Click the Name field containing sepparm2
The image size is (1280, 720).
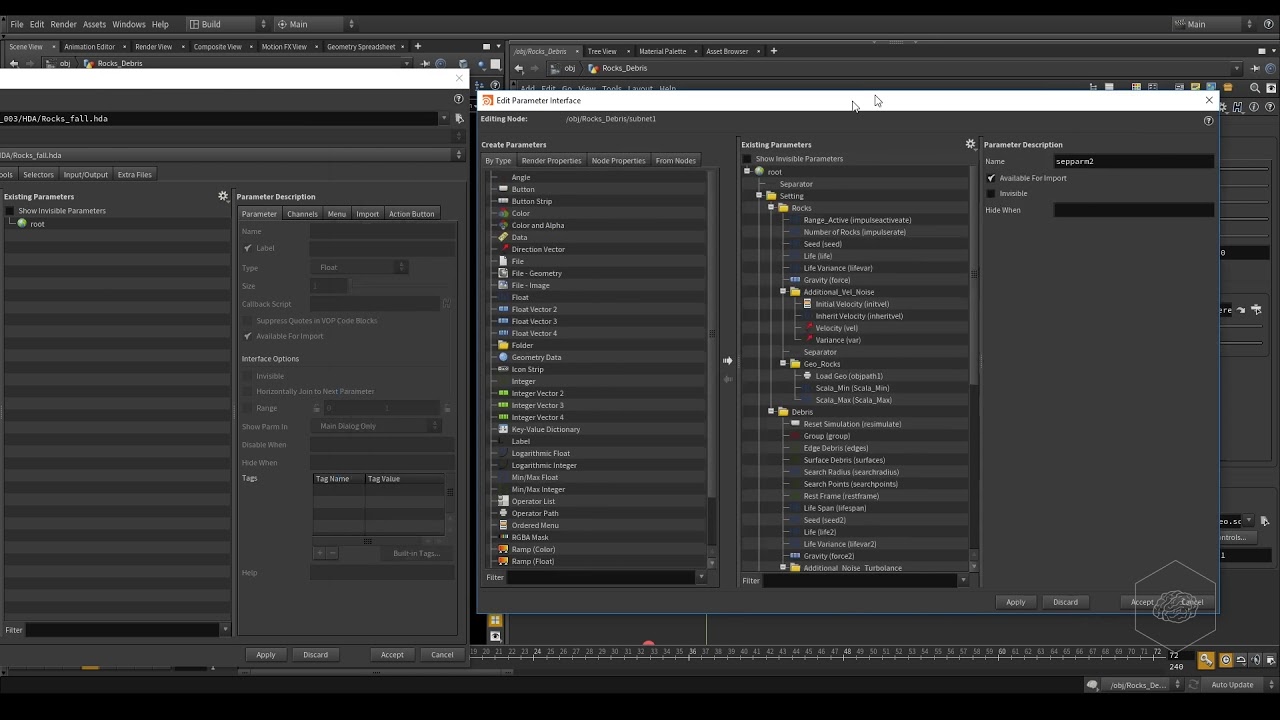coord(1134,162)
